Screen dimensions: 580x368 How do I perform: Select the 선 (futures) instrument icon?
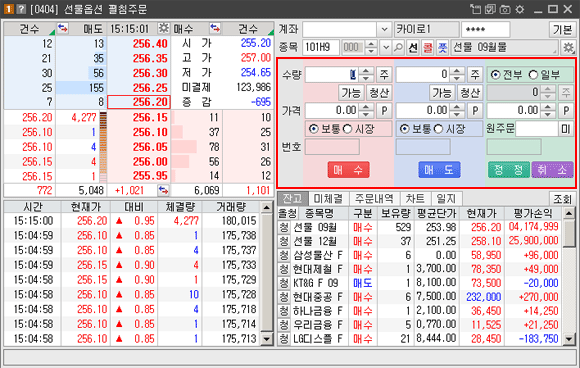413,47
